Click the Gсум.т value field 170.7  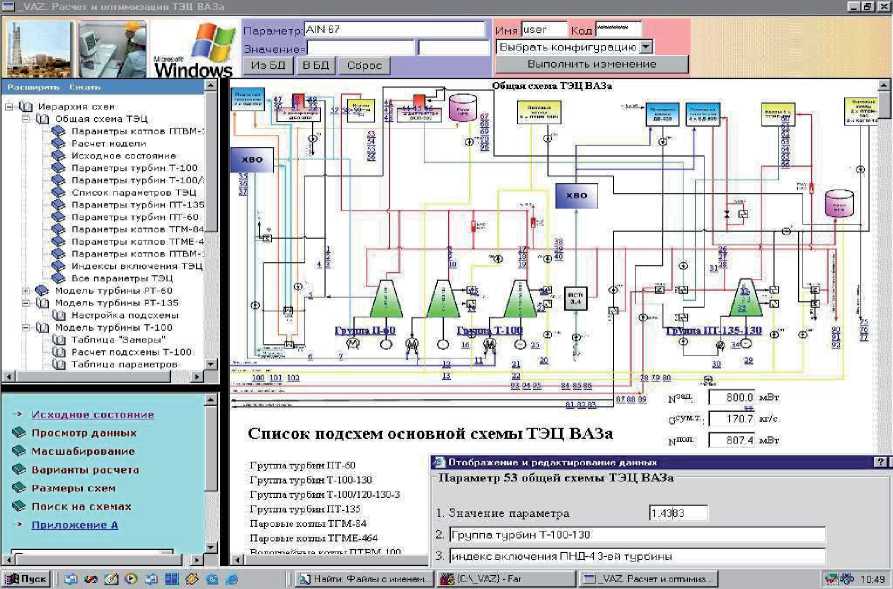point(732,419)
